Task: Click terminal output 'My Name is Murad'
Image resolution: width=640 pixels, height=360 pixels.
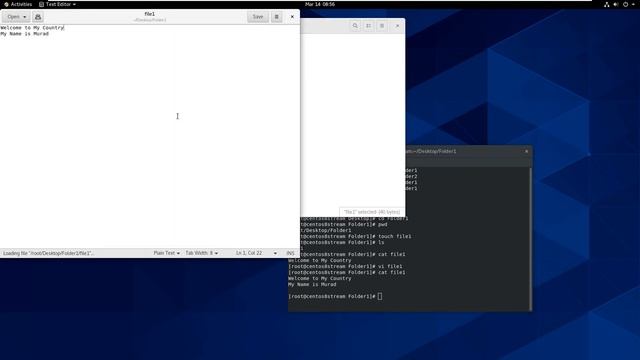Action: point(312,284)
